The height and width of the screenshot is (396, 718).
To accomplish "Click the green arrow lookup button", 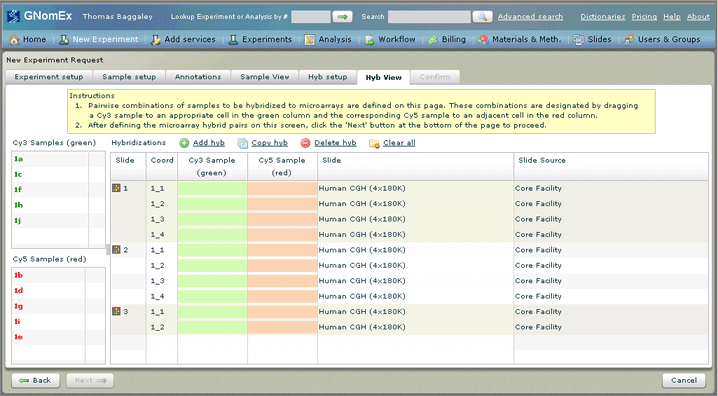I will pyautogui.click(x=343, y=17).
